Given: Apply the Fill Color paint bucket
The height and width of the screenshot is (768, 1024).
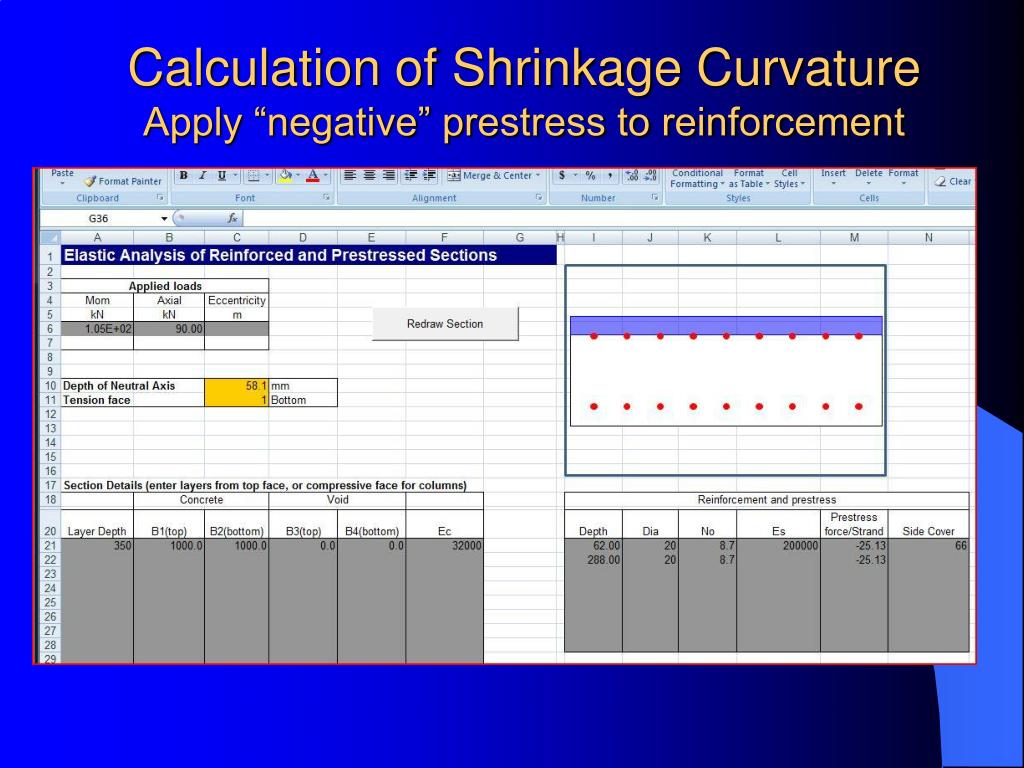Looking at the screenshot, I should [x=285, y=175].
